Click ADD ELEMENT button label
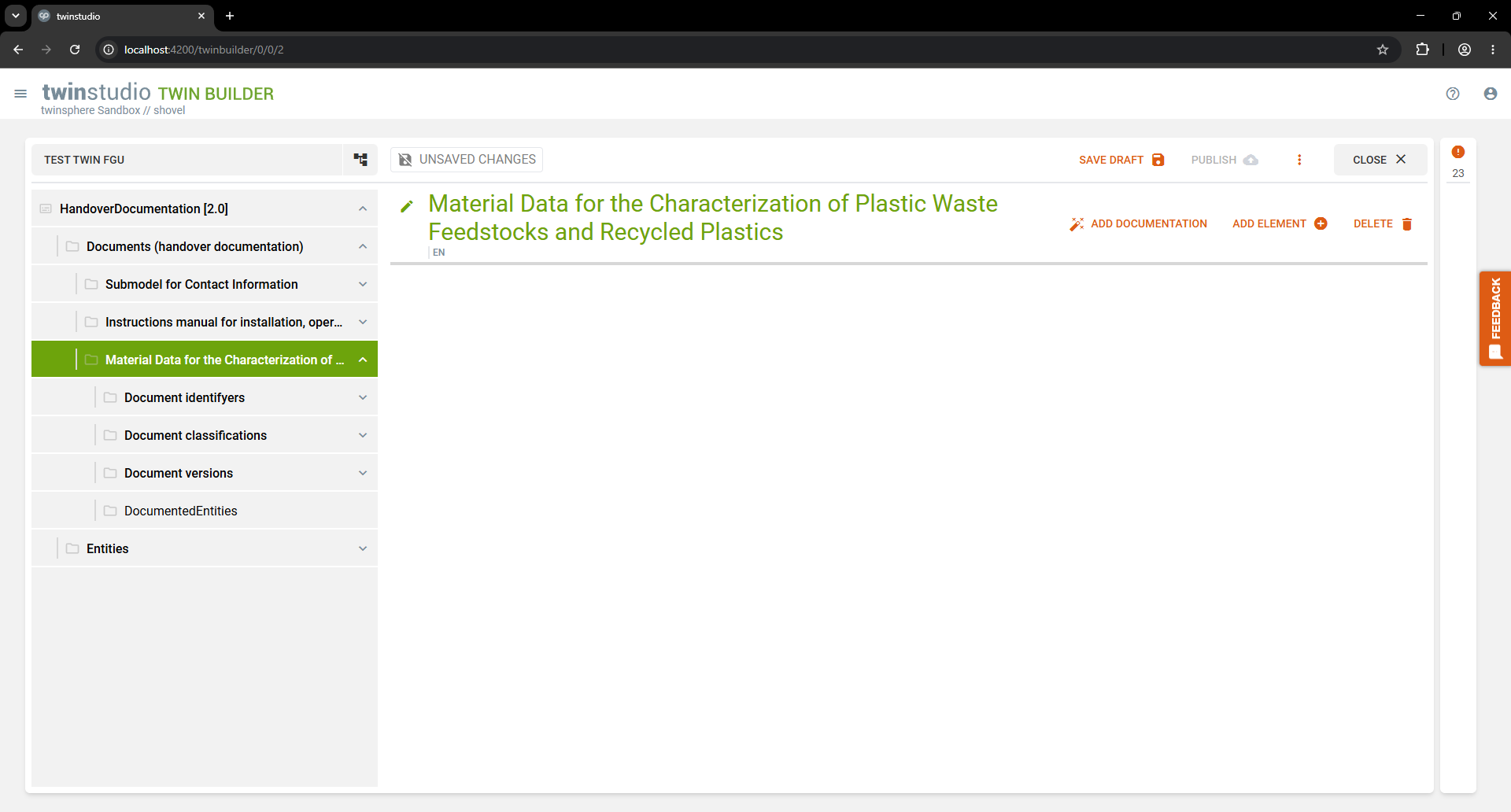This screenshot has width=1511, height=812. (1269, 224)
